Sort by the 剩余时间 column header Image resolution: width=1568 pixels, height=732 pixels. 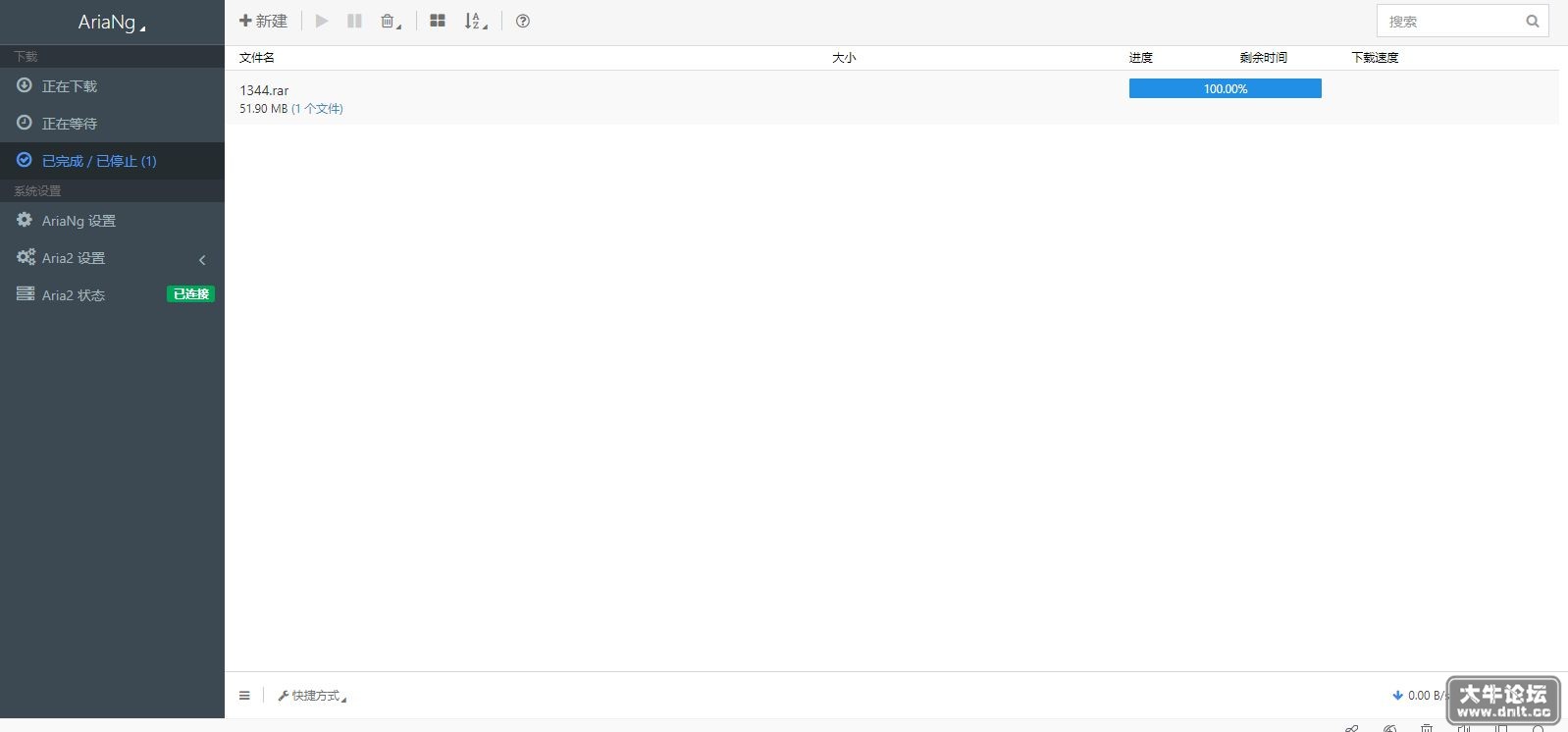[1264, 58]
